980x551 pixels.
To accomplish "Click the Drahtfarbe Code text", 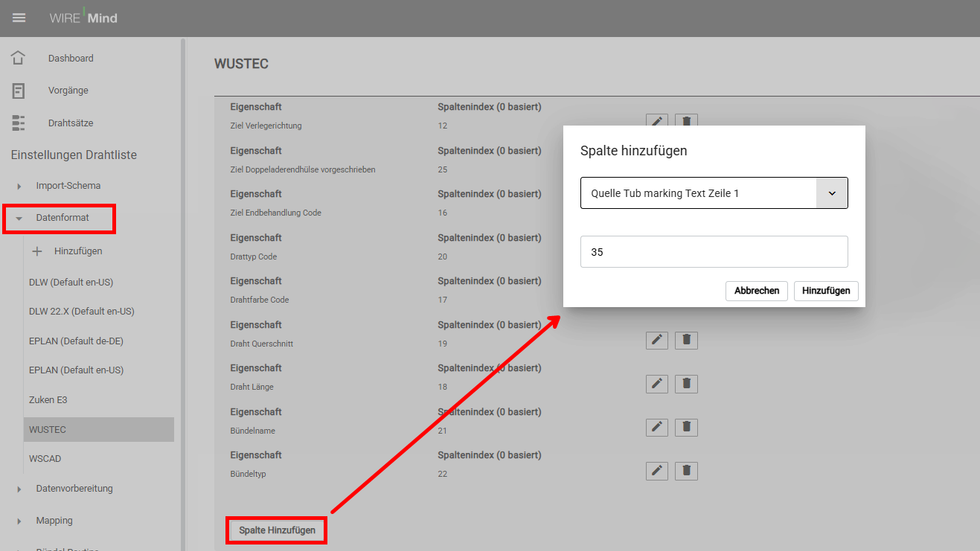I will 259,300.
